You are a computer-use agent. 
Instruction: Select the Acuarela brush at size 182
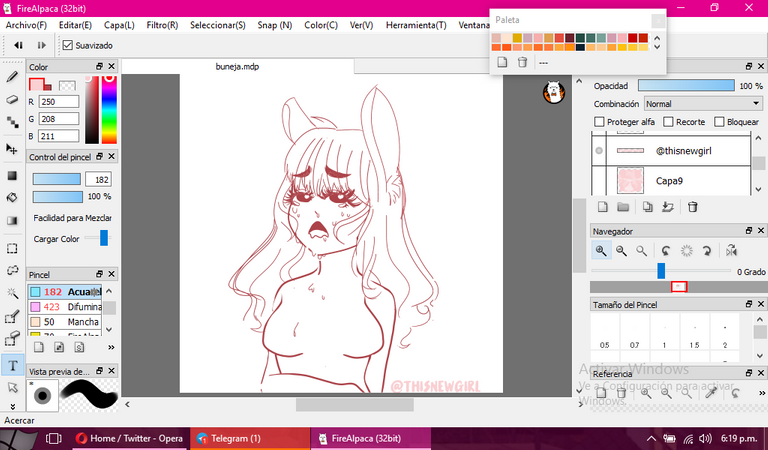65,292
